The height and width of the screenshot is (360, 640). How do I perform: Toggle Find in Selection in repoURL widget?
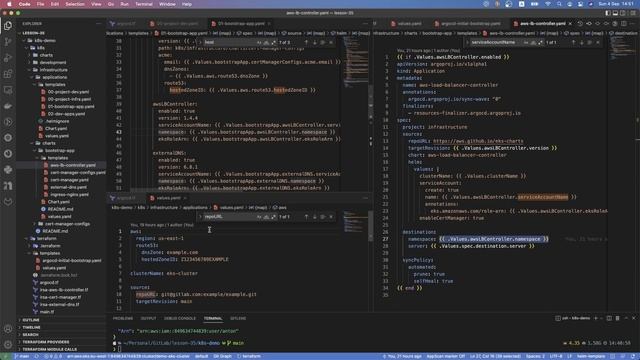[323, 217]
